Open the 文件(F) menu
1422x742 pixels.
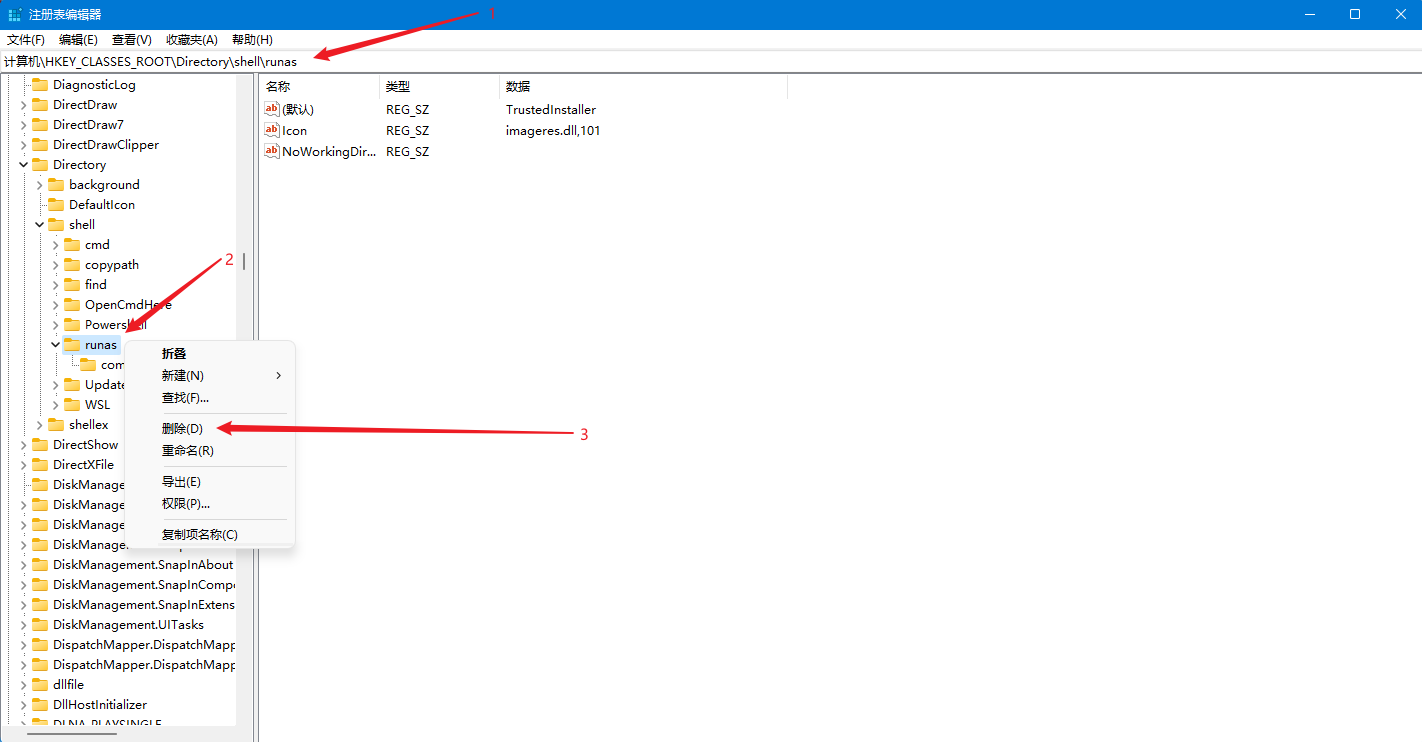click(26, 40)
